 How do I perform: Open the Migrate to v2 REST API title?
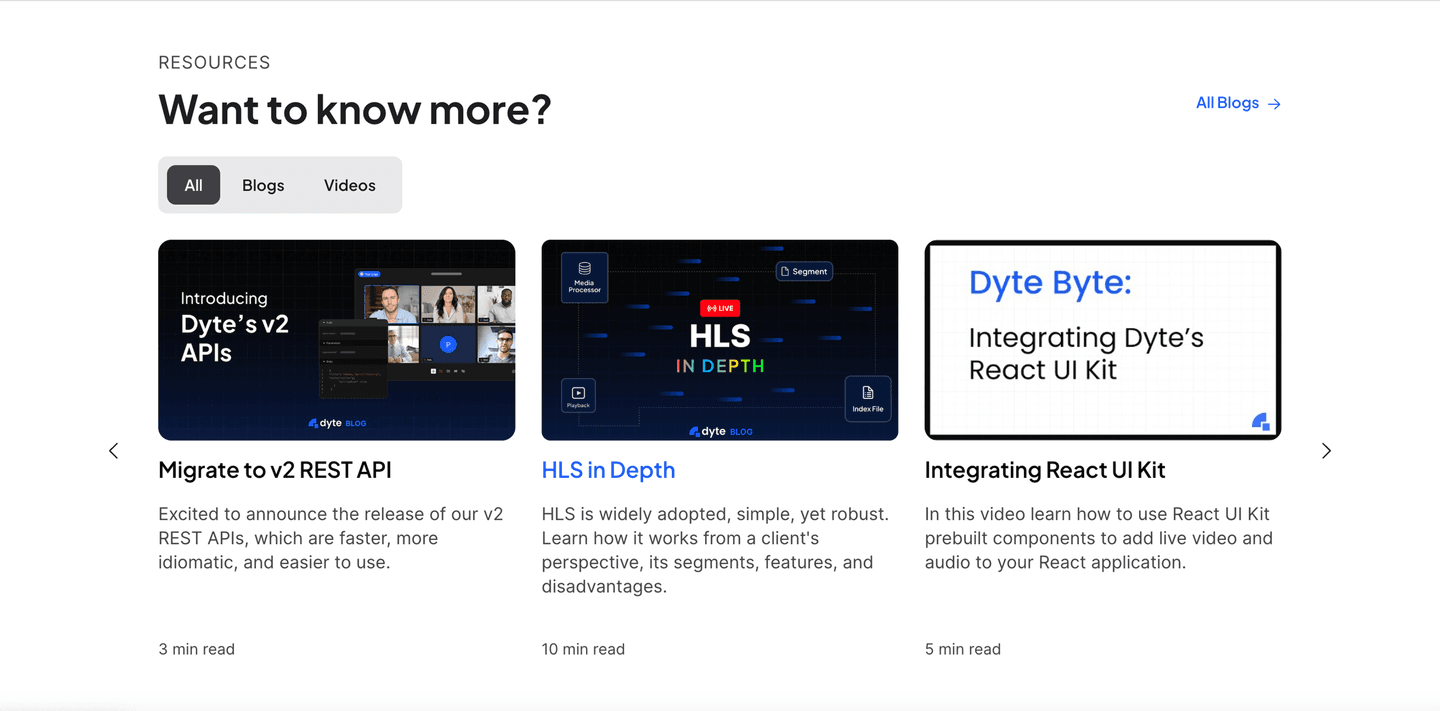pyautogui.click(x=275, y=470)
